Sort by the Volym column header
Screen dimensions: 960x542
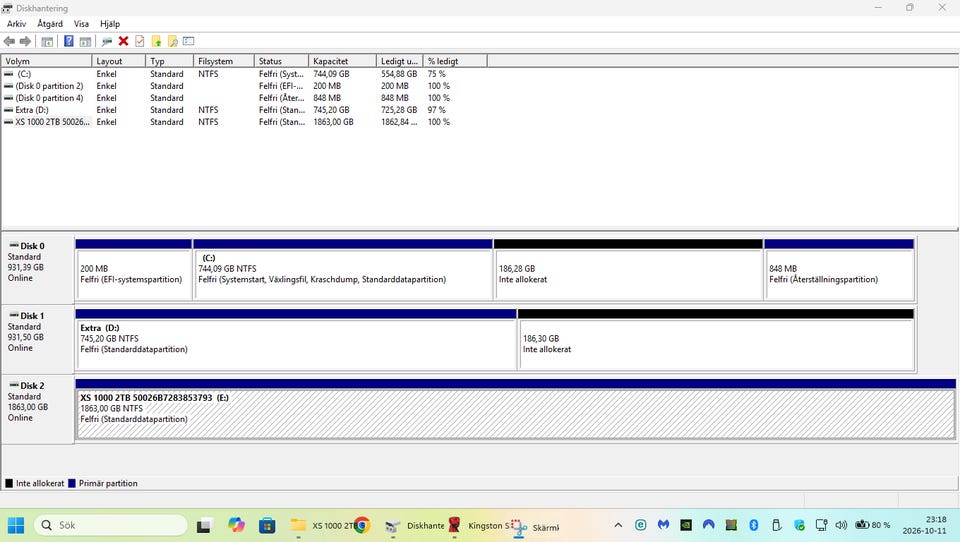[x=47, y=61]
